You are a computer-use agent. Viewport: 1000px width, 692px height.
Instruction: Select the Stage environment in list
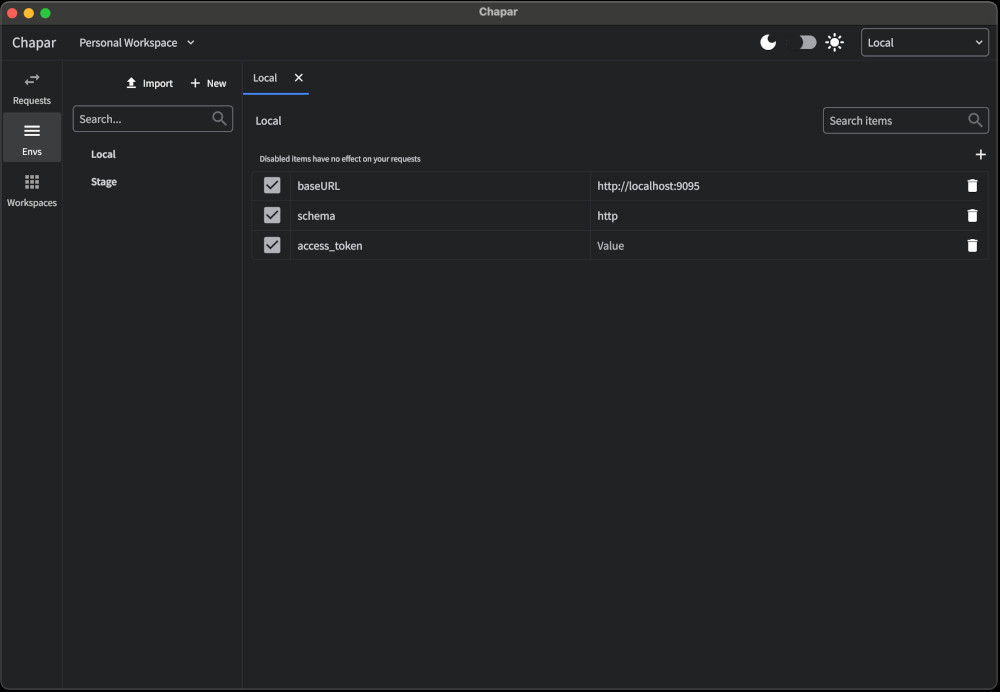click(104, 182)
